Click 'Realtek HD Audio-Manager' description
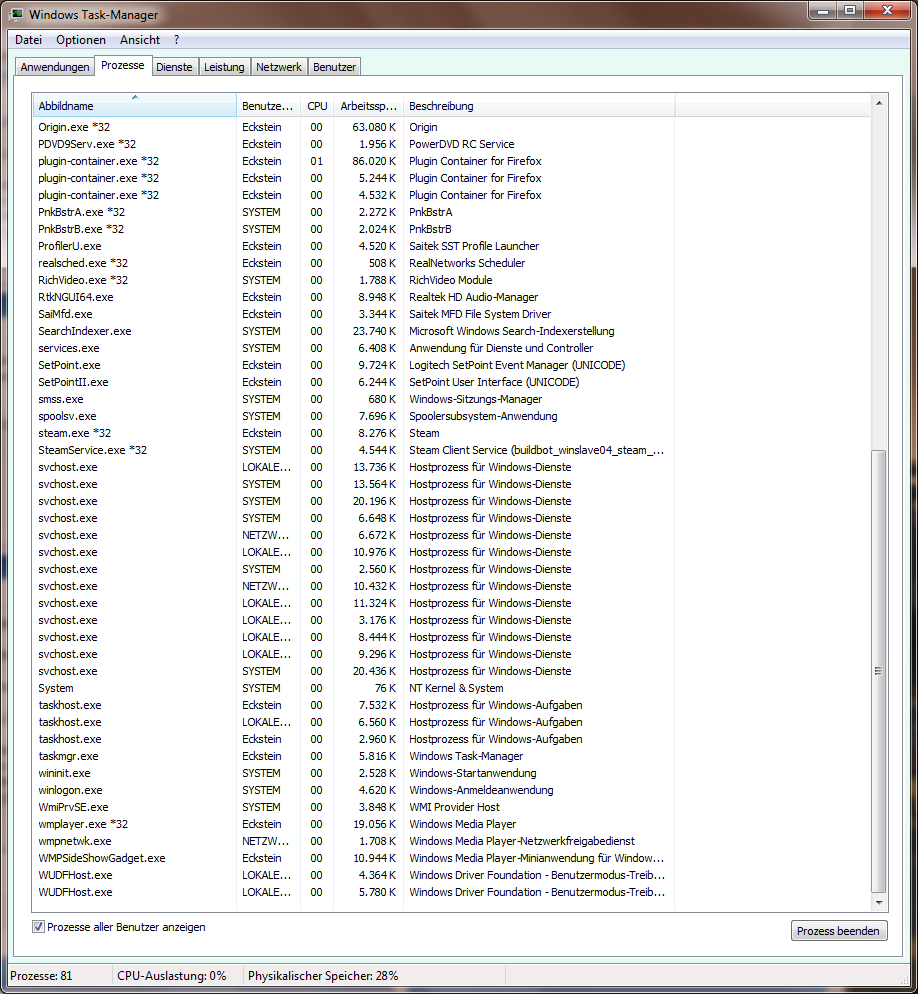Image resolution: width=918 pixels, height=994 pixels. [x=474, y=297]
